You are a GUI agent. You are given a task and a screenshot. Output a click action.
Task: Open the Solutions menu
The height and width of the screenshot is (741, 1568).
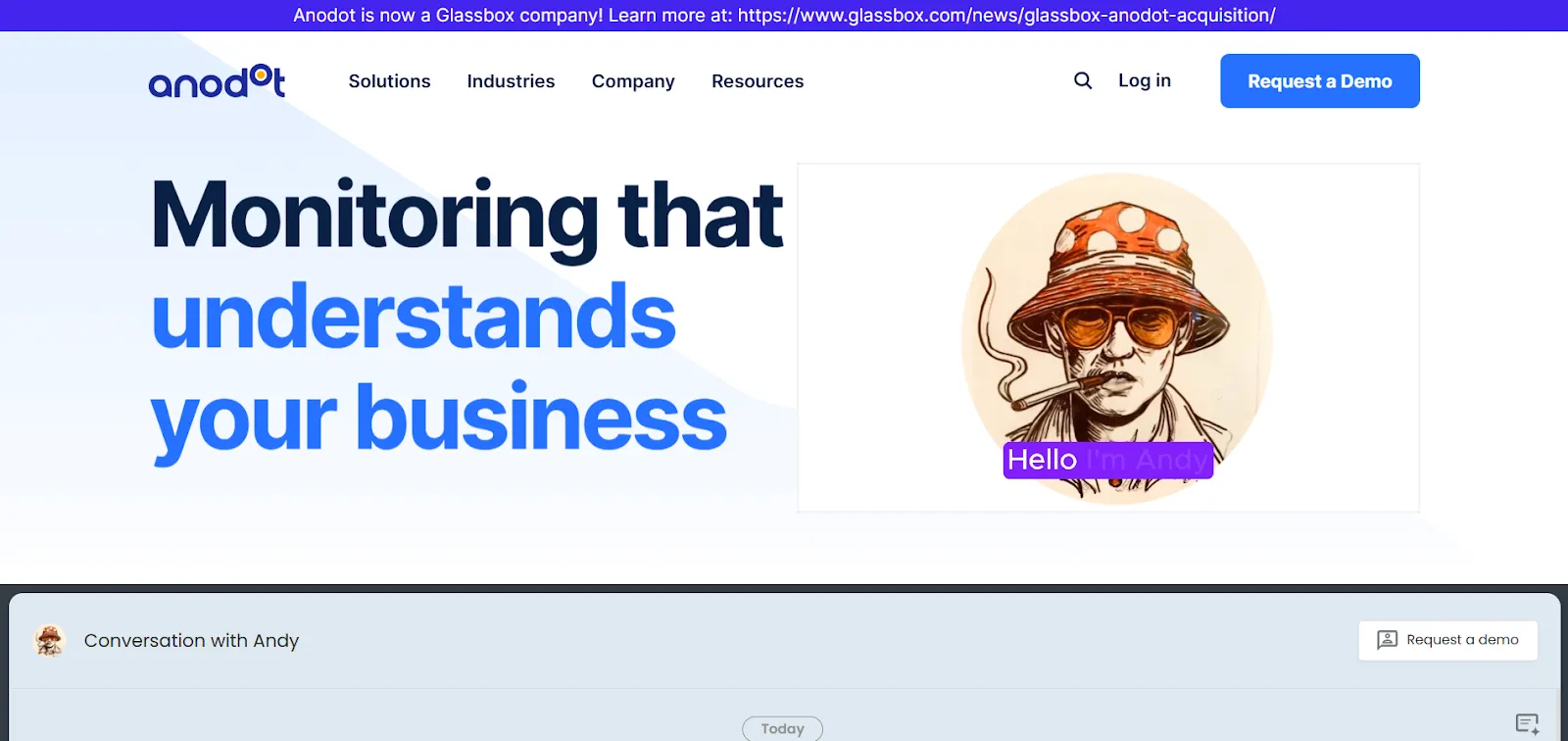click(389, 81)
